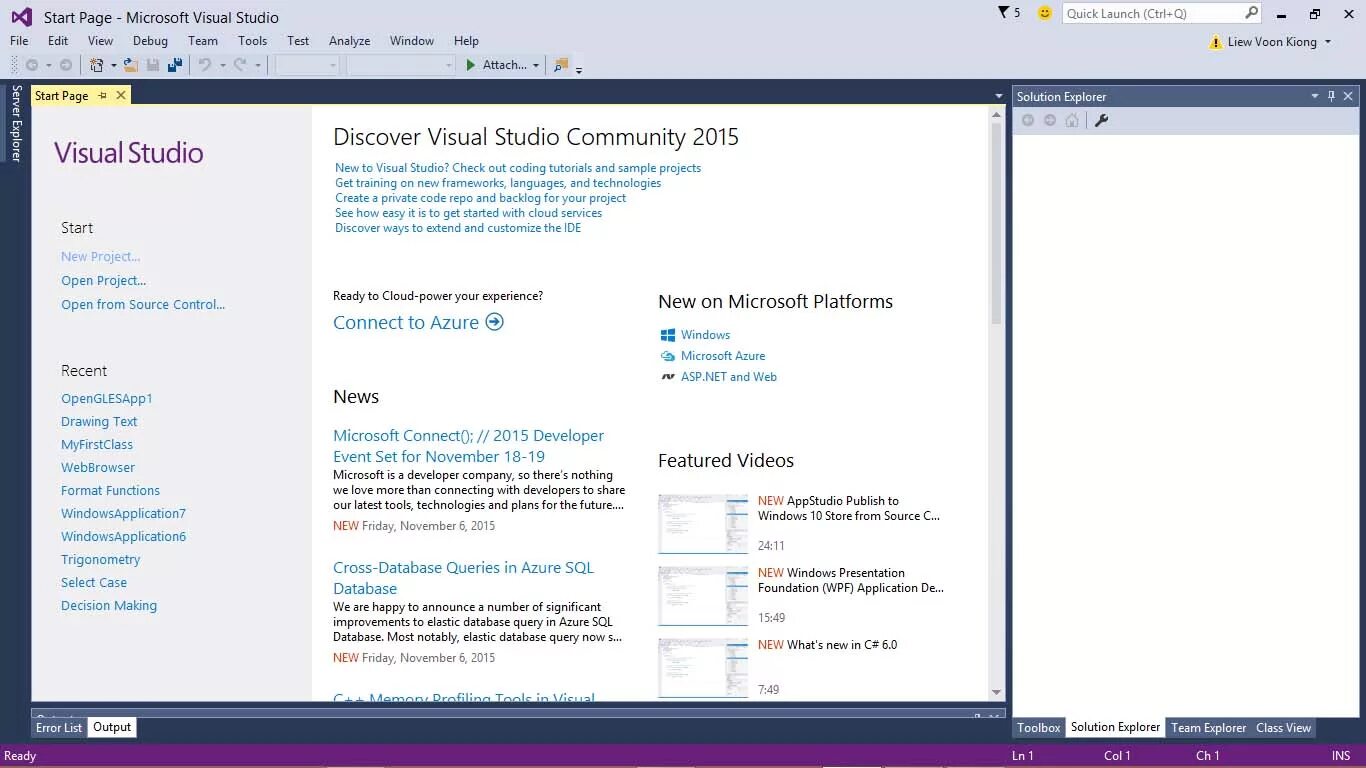The height and width of the screenshot is (768, 1366).
Task: Open the Debug menu
Action: 150,41
